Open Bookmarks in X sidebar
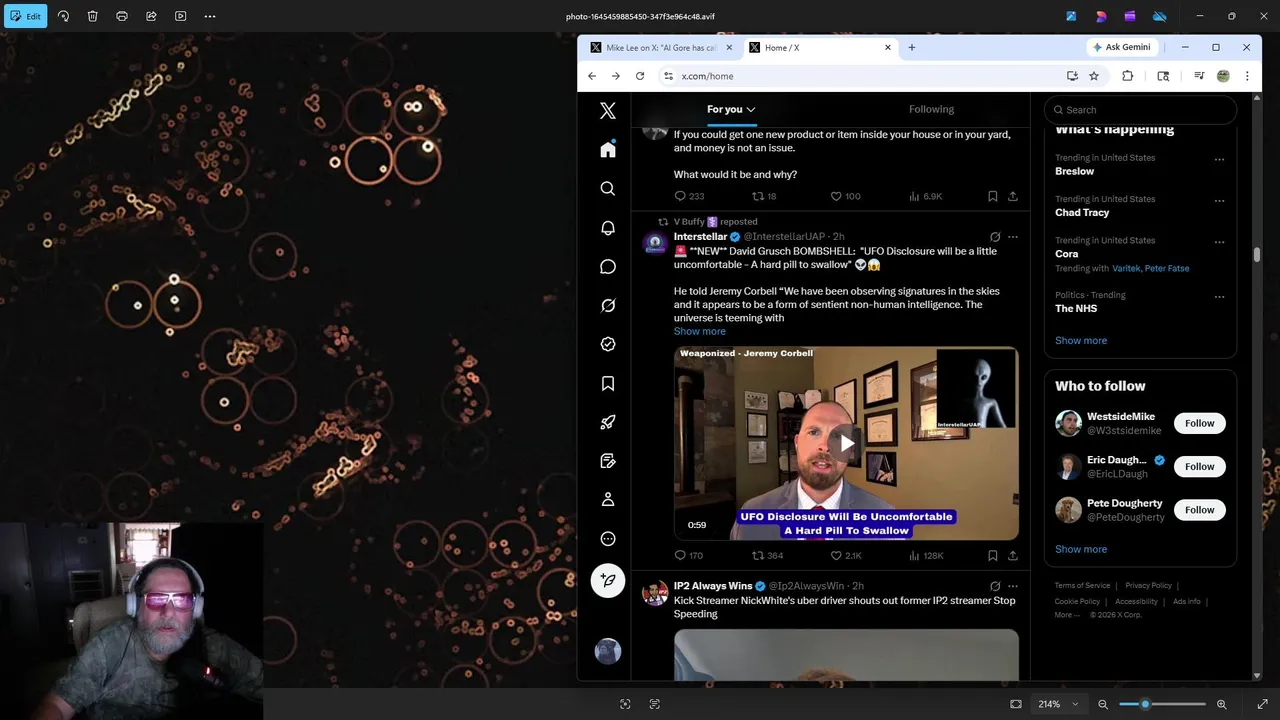Image resolution: width=1280 pixels, height=720 pixels. click(x=608, y=383)
